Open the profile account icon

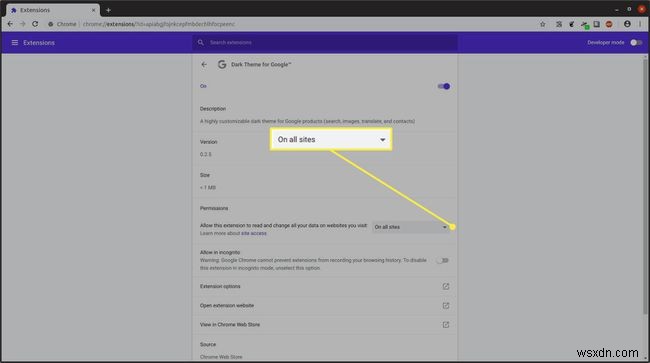click(627, 24)
